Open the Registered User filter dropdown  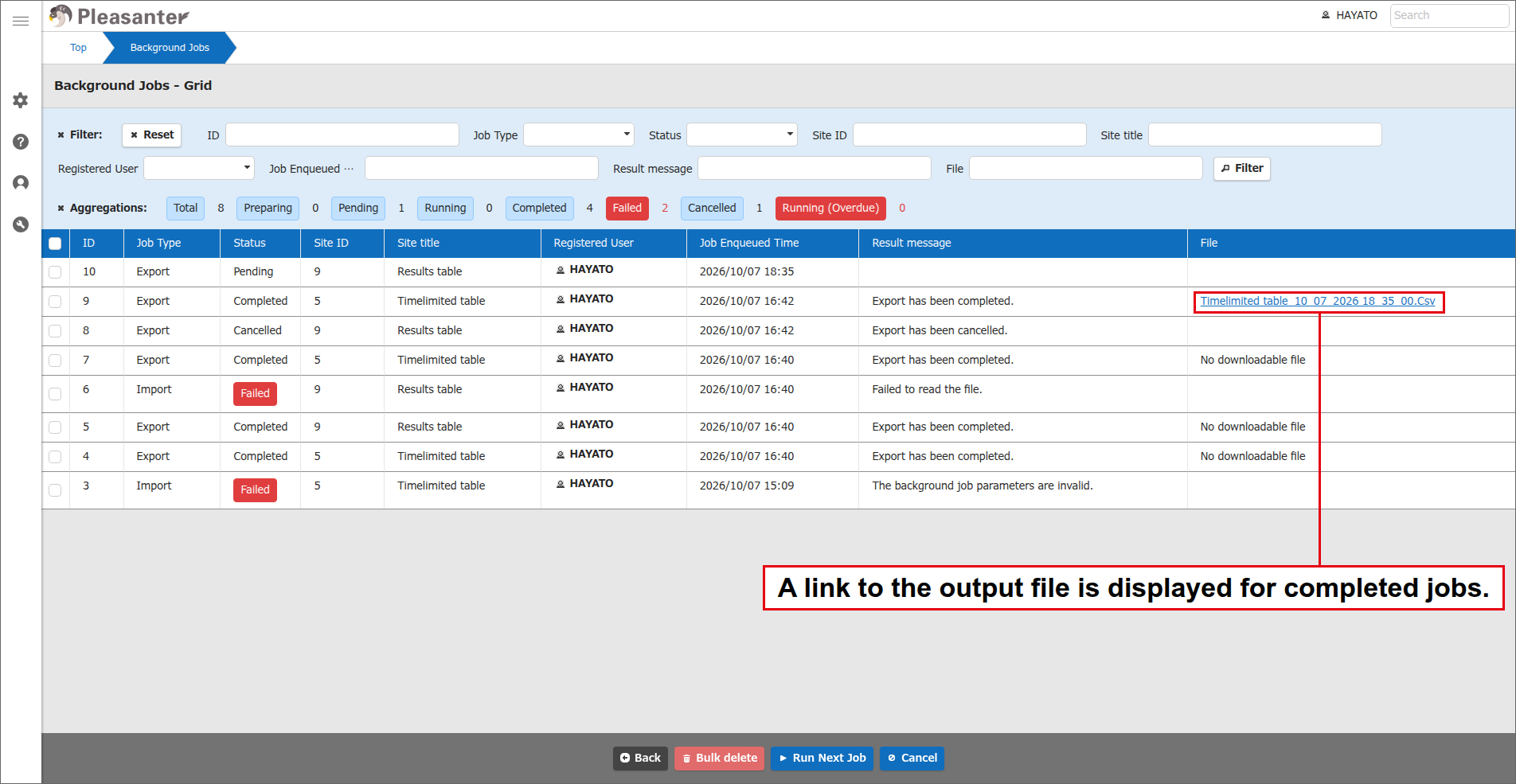click(x=199, y=168)
